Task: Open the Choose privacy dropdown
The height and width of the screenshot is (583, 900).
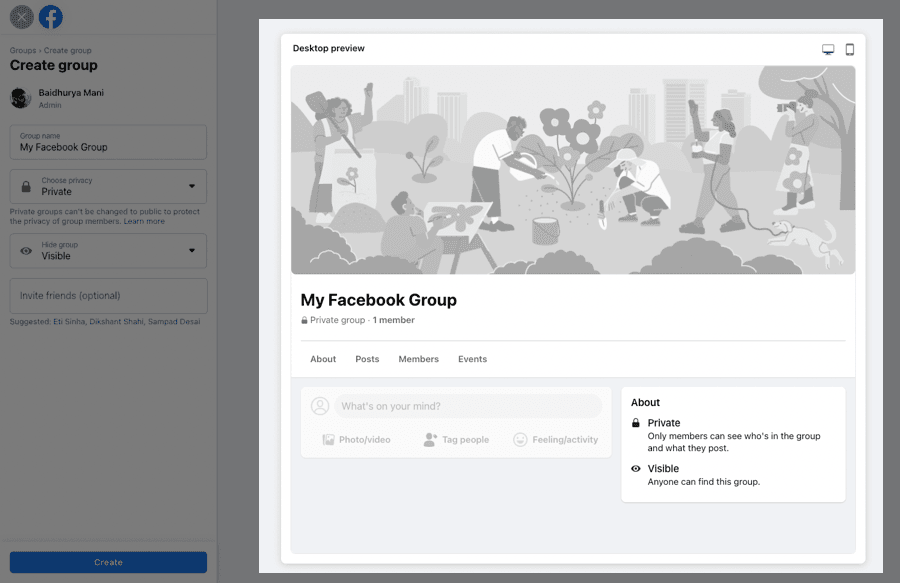Action: 108,187
